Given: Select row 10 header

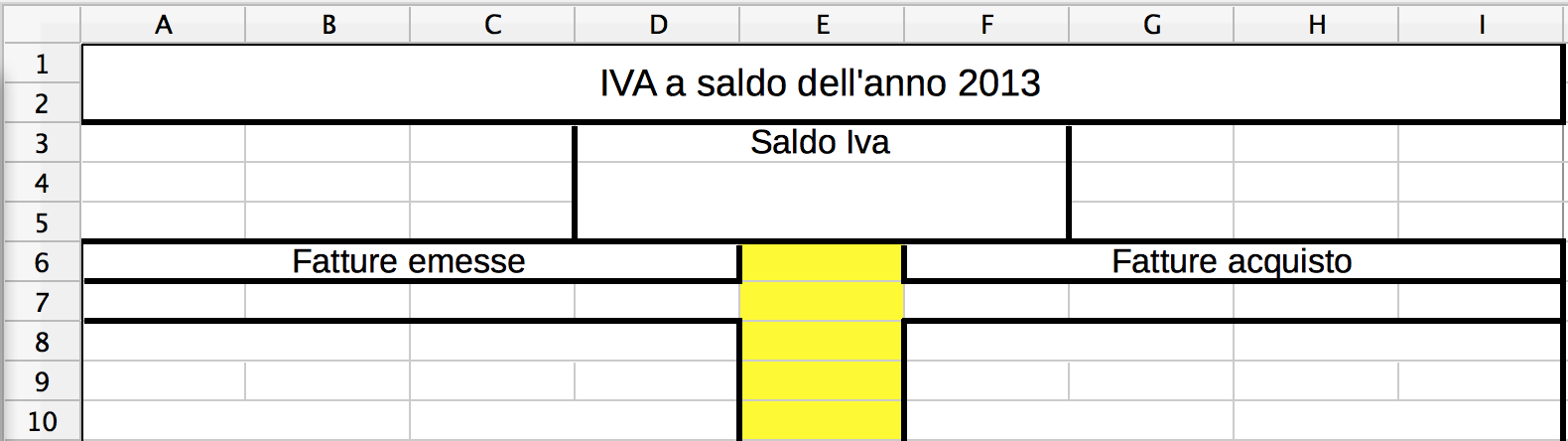Looking at the screenshot, I should (x=42, y=422).
